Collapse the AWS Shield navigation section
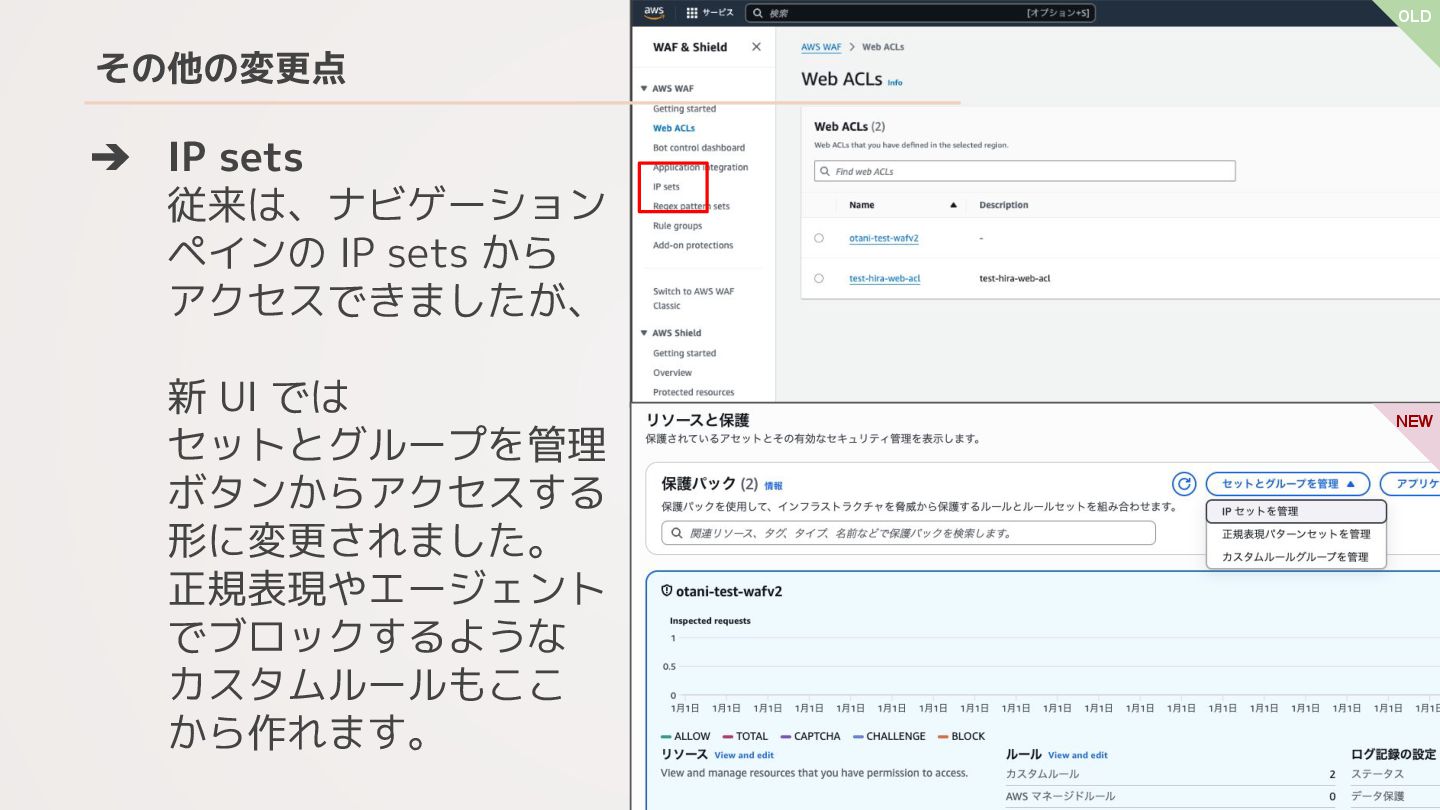The width and height of the screenshot is (1440, 810). click(x=644, y=333)
